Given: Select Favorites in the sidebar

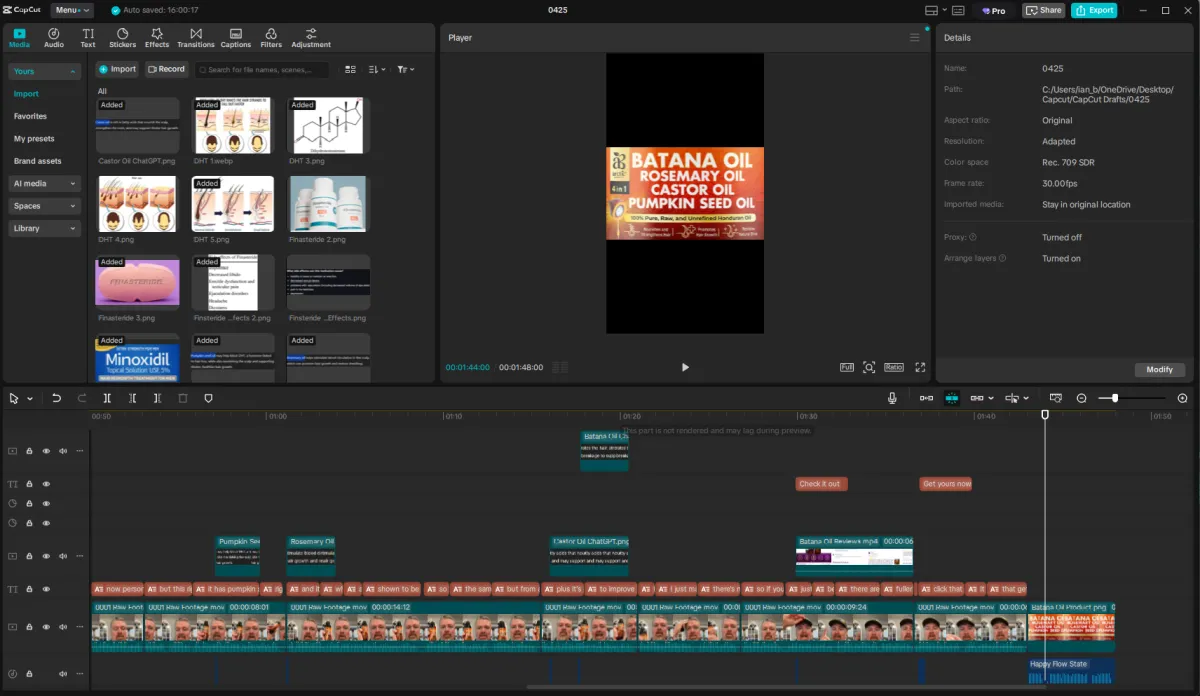Looking at the screenshot, I should tap(30, 116).
